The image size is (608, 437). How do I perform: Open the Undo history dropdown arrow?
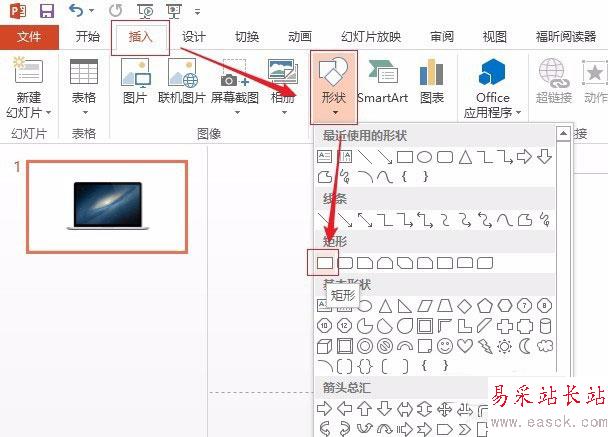click(x=92, y=10)
